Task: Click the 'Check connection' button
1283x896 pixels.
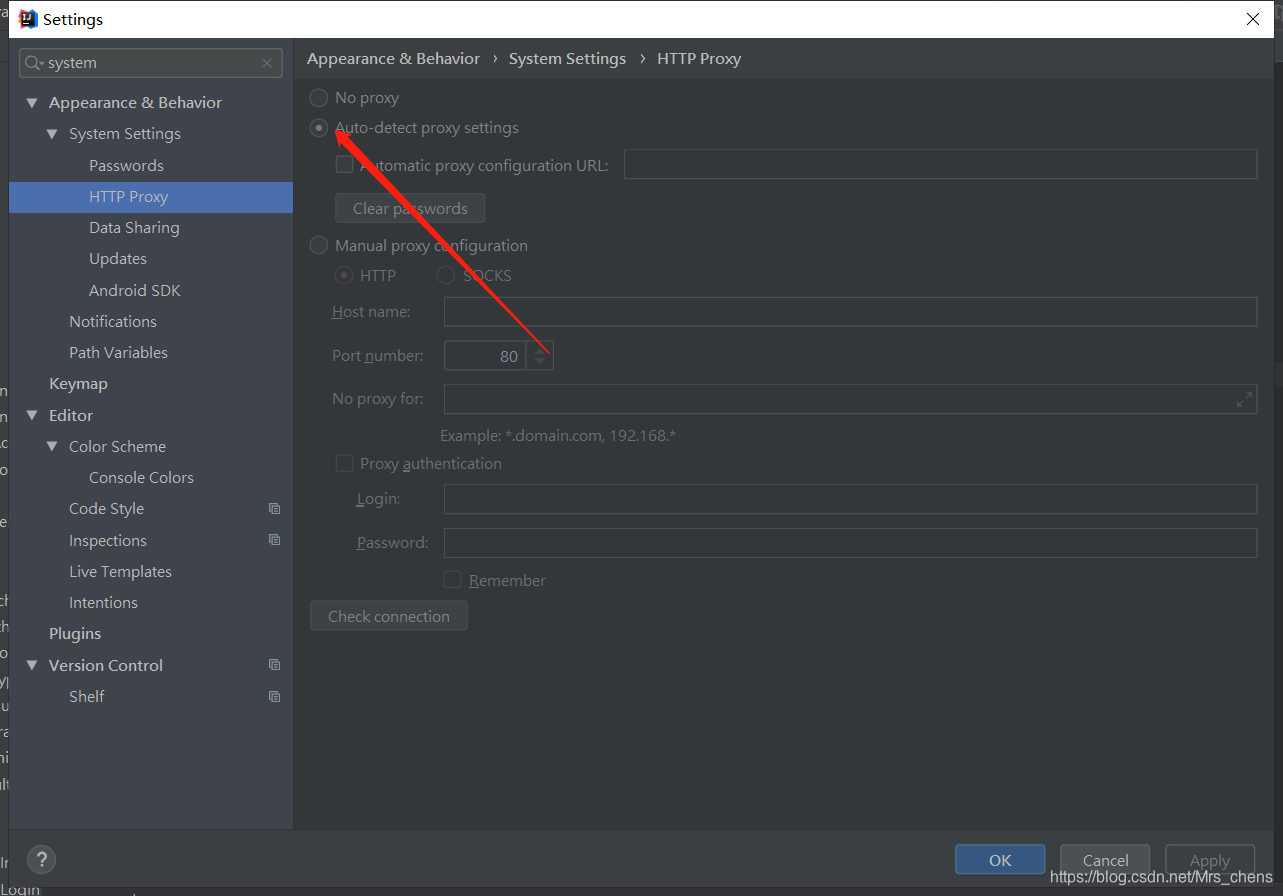Action: [389, 616]
